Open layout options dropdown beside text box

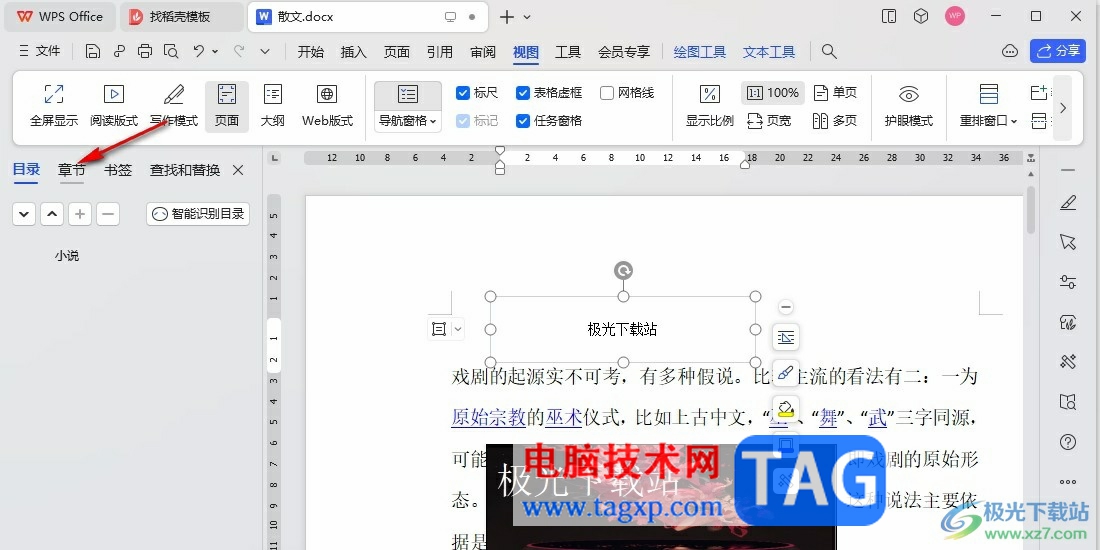pyautogui.click(x=458, y=328)
